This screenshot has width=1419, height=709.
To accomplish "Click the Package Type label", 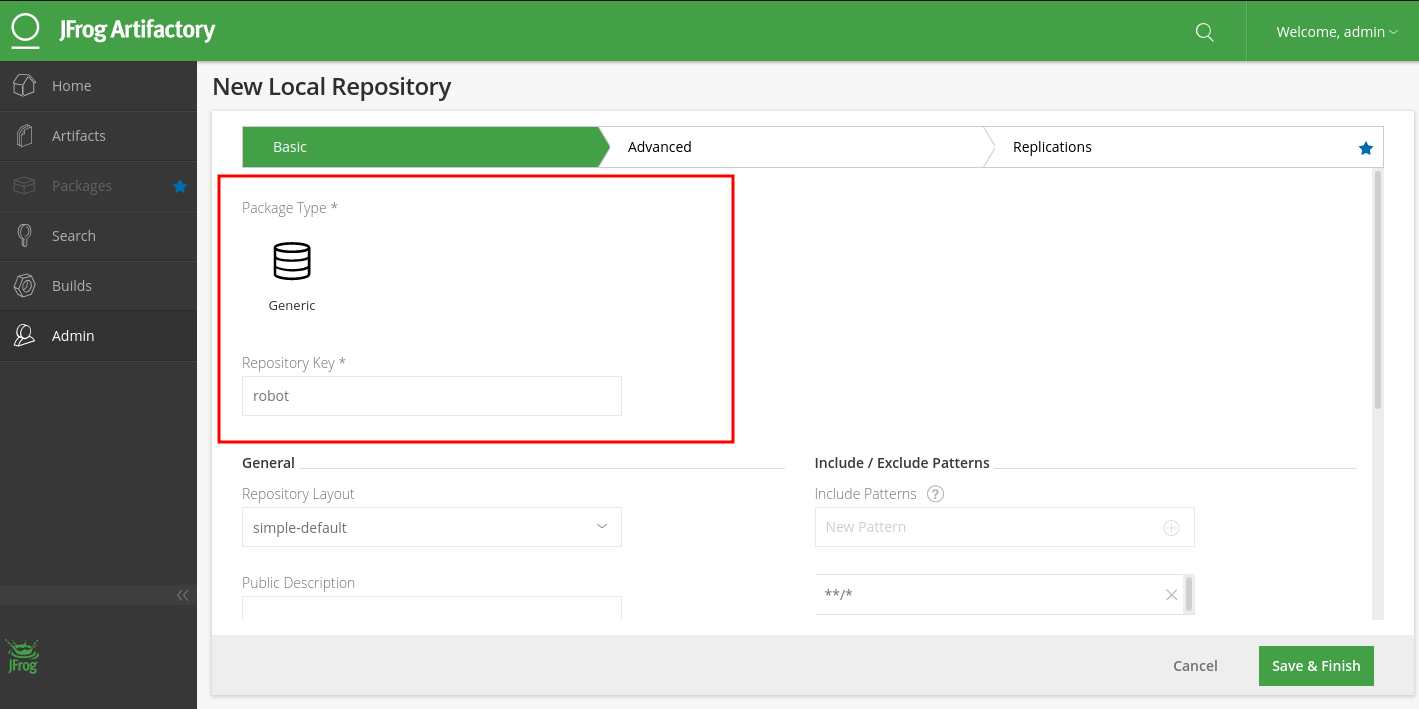I will 290,208.
